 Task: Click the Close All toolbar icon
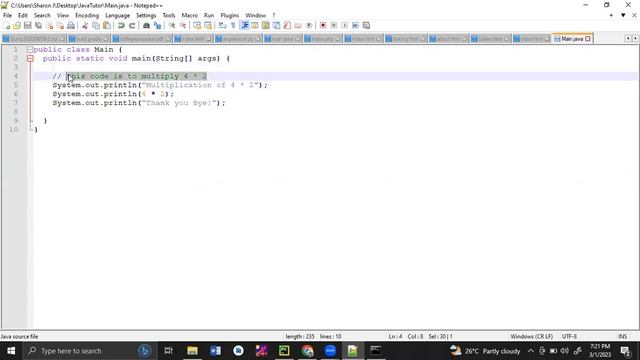(x=60, y=25)
